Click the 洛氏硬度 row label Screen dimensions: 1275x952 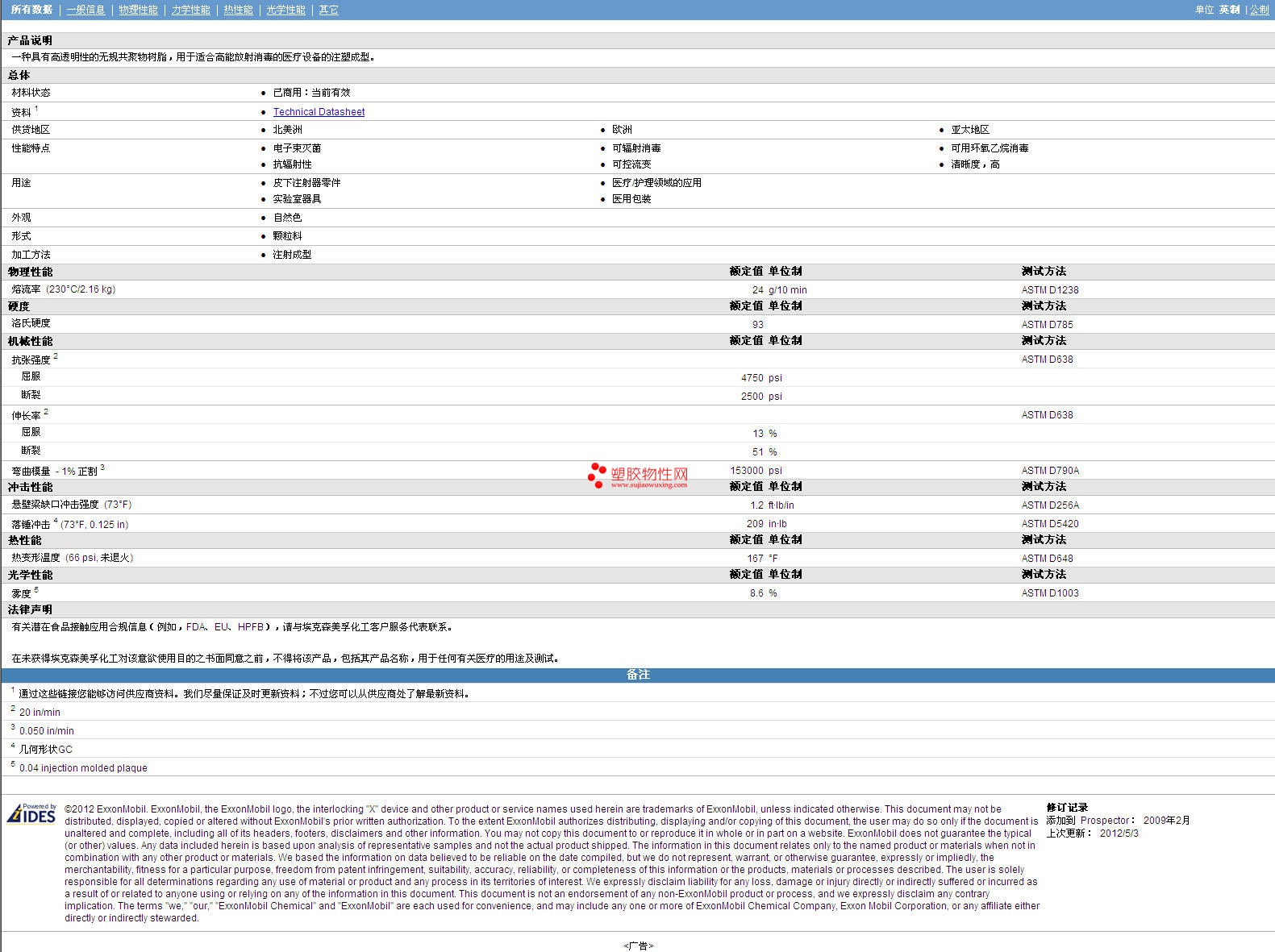[x=31, y=323]
